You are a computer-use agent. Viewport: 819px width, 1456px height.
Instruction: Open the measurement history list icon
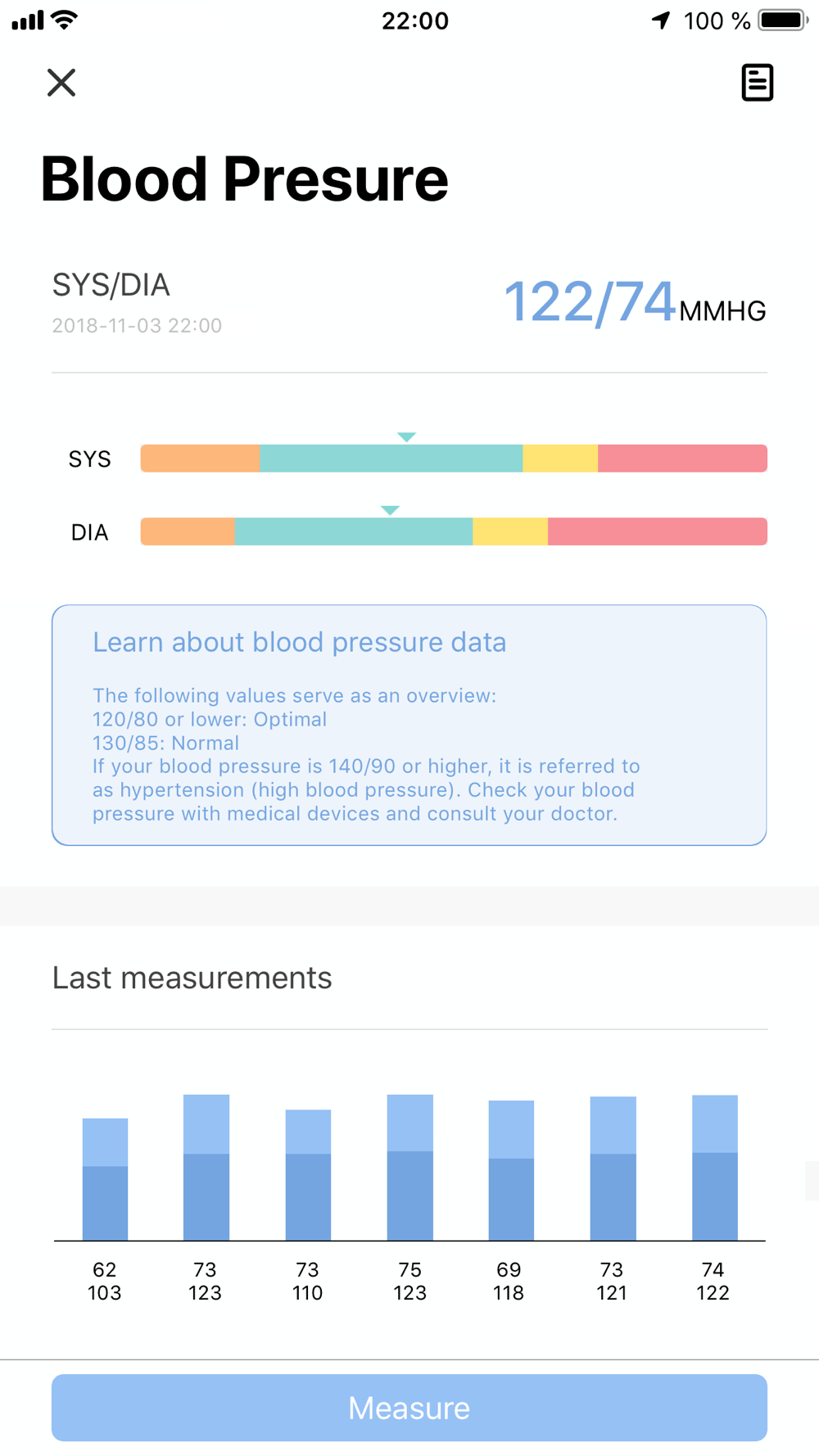[x=757, y=83]
